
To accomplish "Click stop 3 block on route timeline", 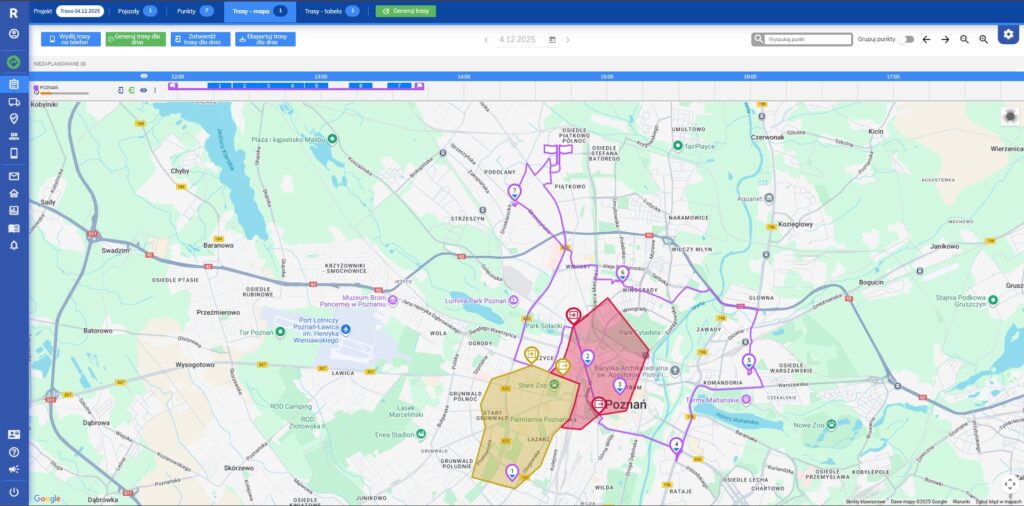I will [x=267, y=86].
